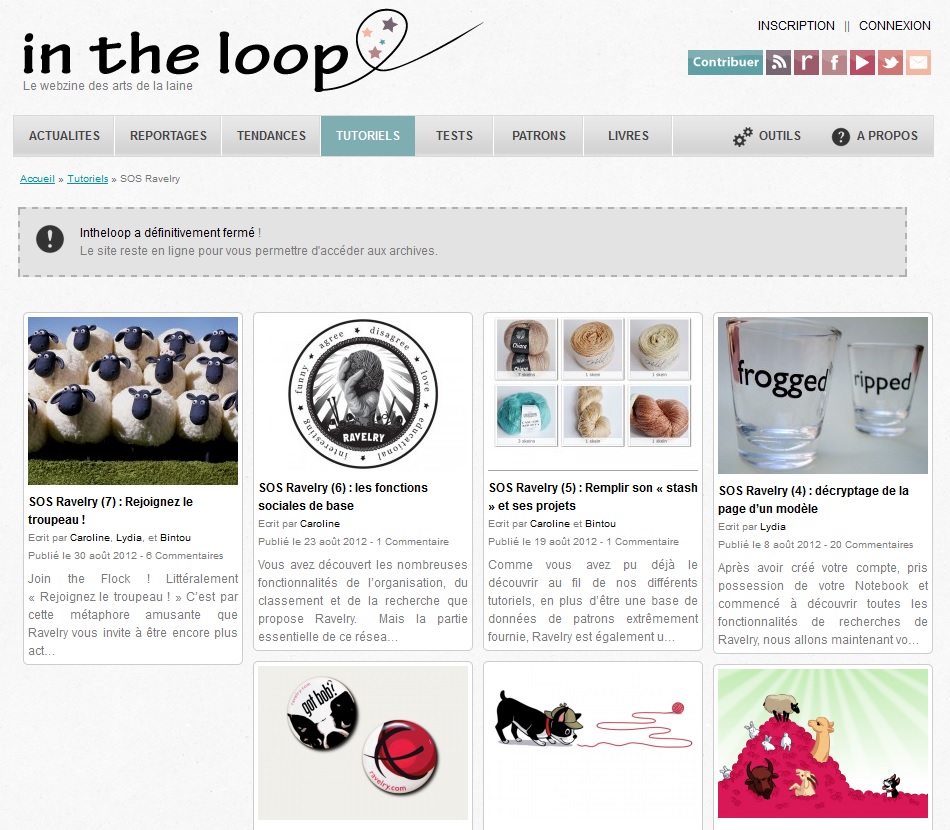This screenshot has width=950, height=830.
Task: Click the Contribuer button
Action: pyautogui.click(x=725, y=62)
